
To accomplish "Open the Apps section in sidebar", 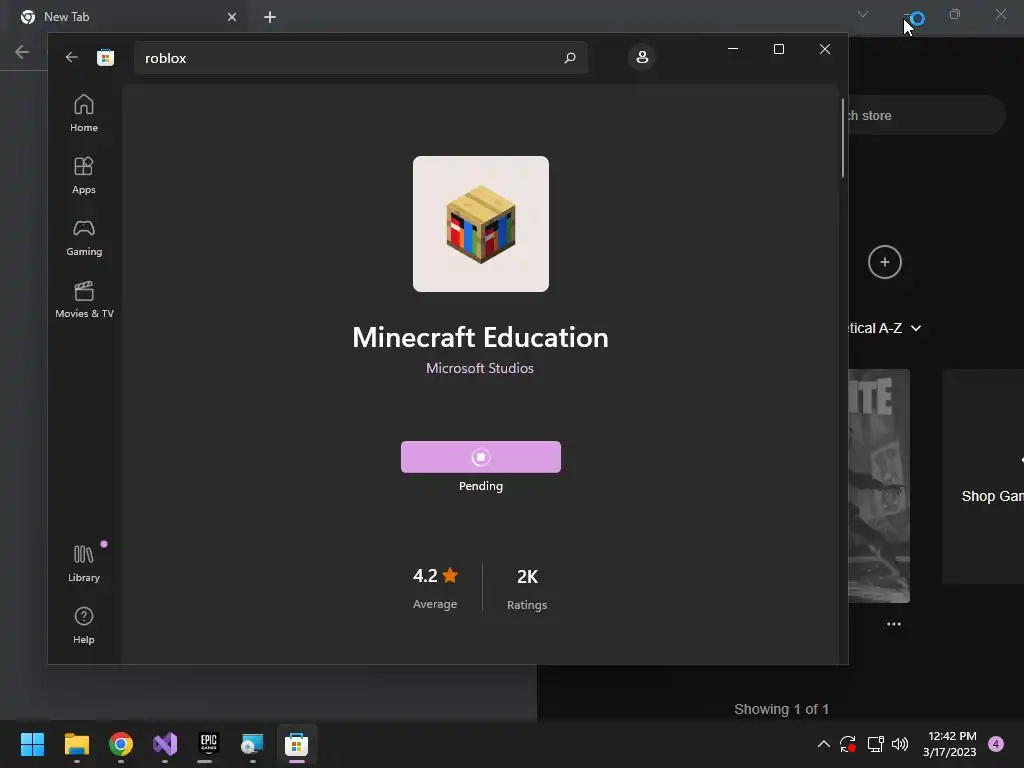I will (x=84, y=175).
